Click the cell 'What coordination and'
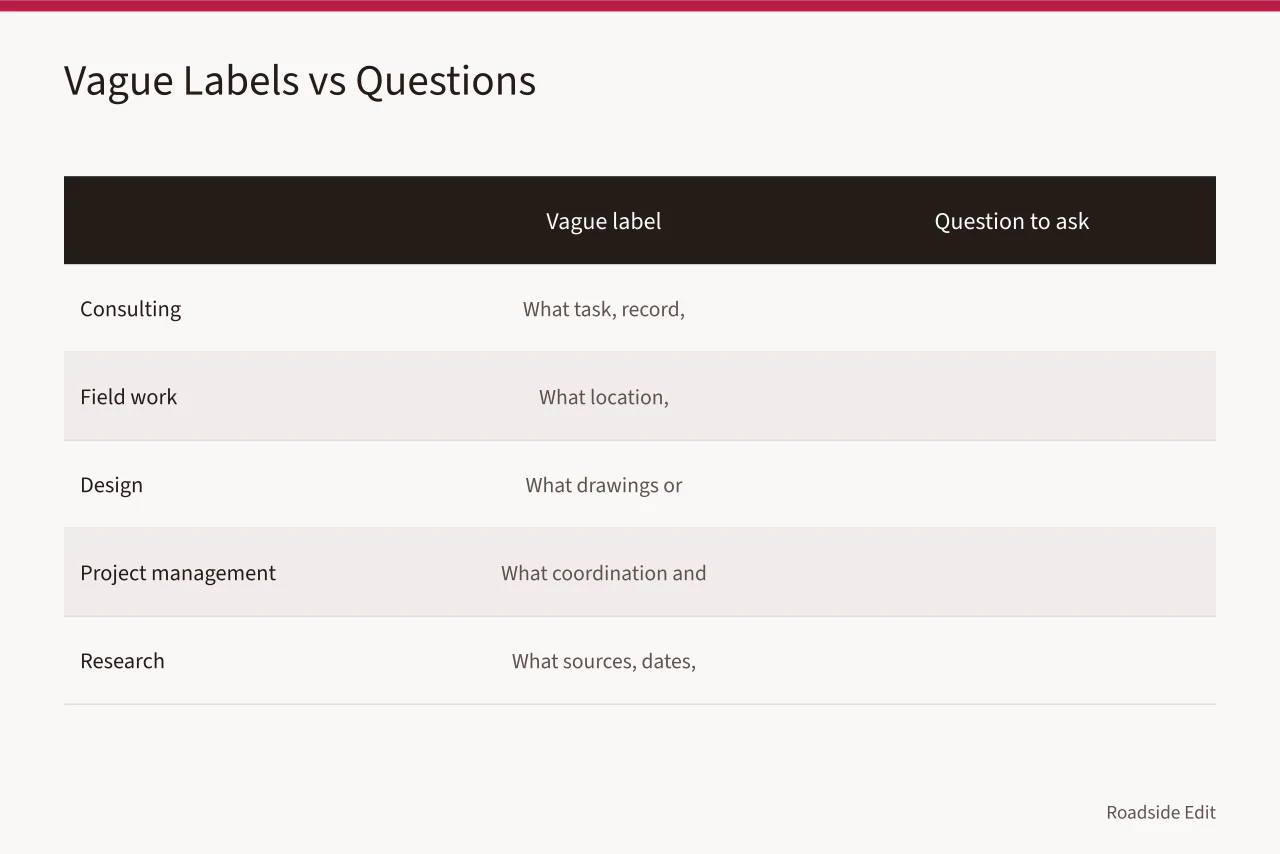 coord(604,573)
